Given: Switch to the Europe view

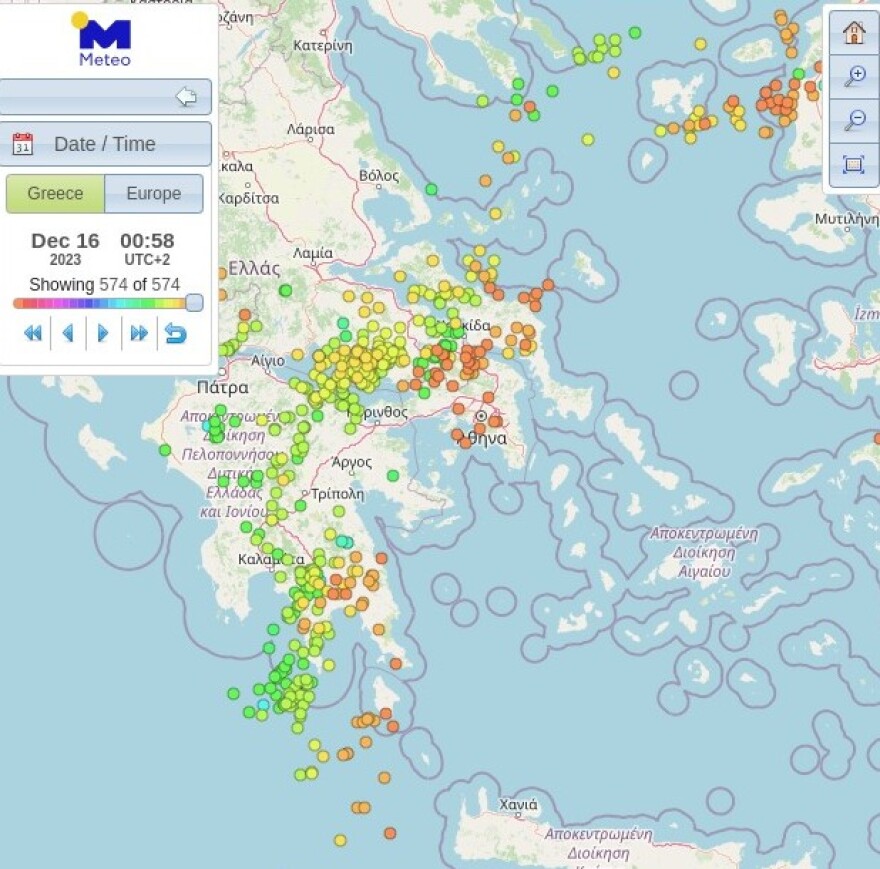Looking at the screenshot, I should (153, 193).
